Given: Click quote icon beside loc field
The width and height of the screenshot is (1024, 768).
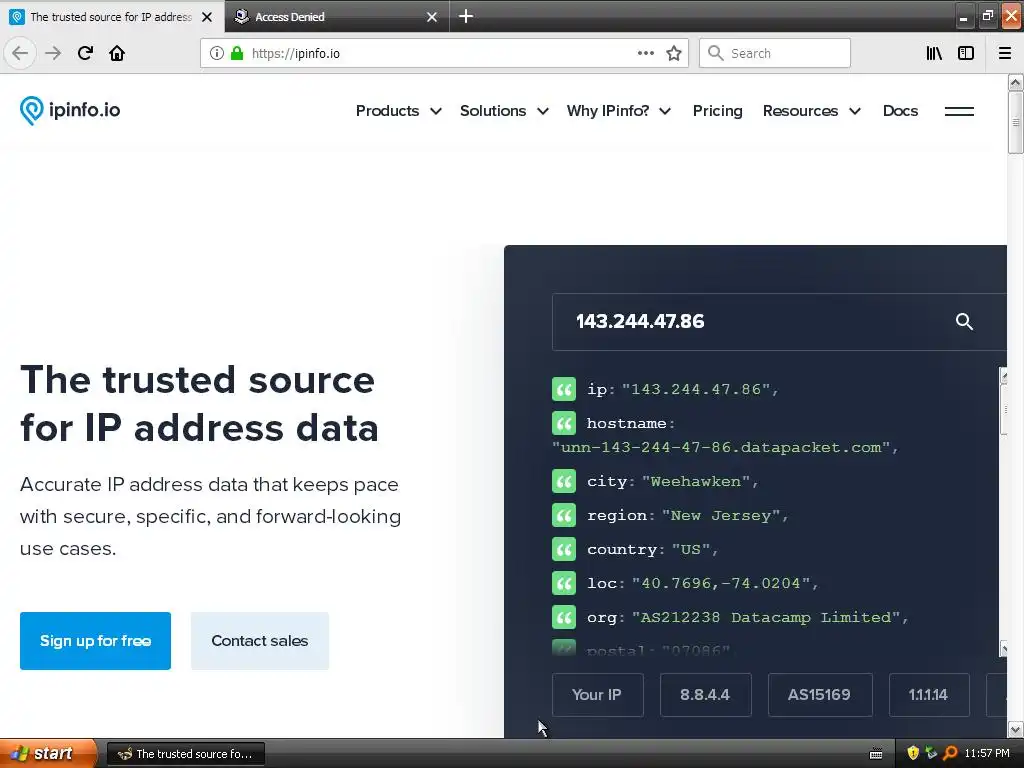Looking at the screenshot, I should [564, 583].
